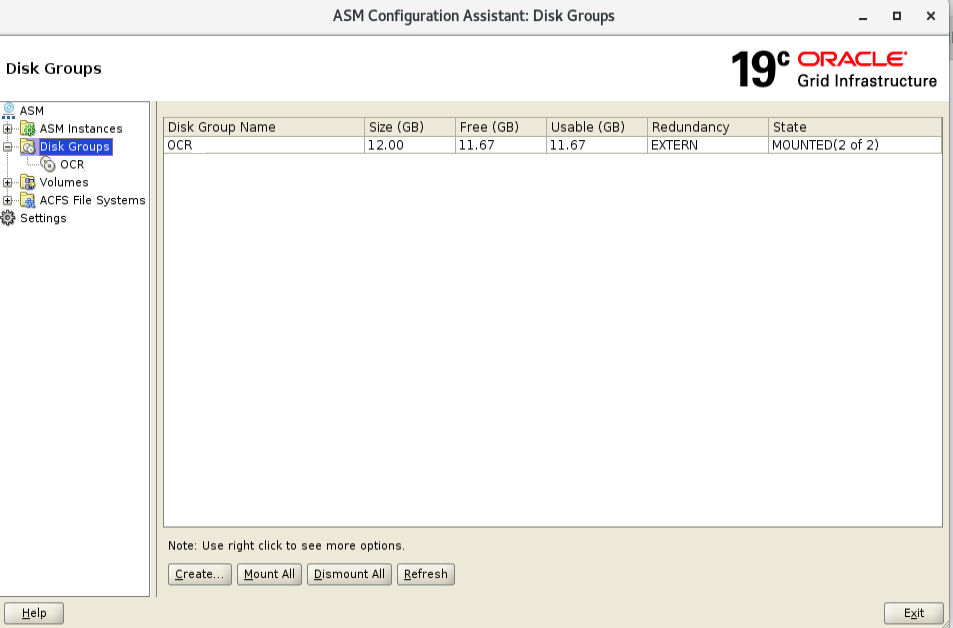Sort by Usable (GB) column header
This screenshot has height=628, width=953.
[597, 126]
